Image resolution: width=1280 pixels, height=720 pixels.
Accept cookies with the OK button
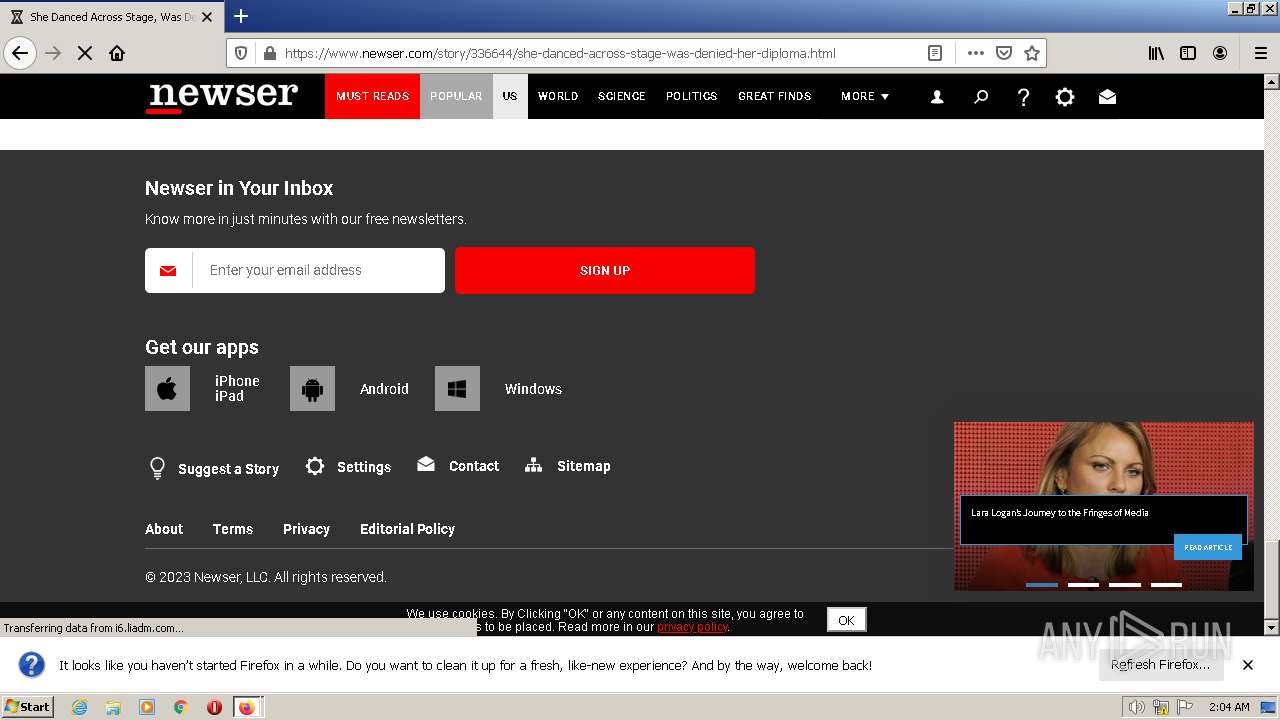pos(846,620)
